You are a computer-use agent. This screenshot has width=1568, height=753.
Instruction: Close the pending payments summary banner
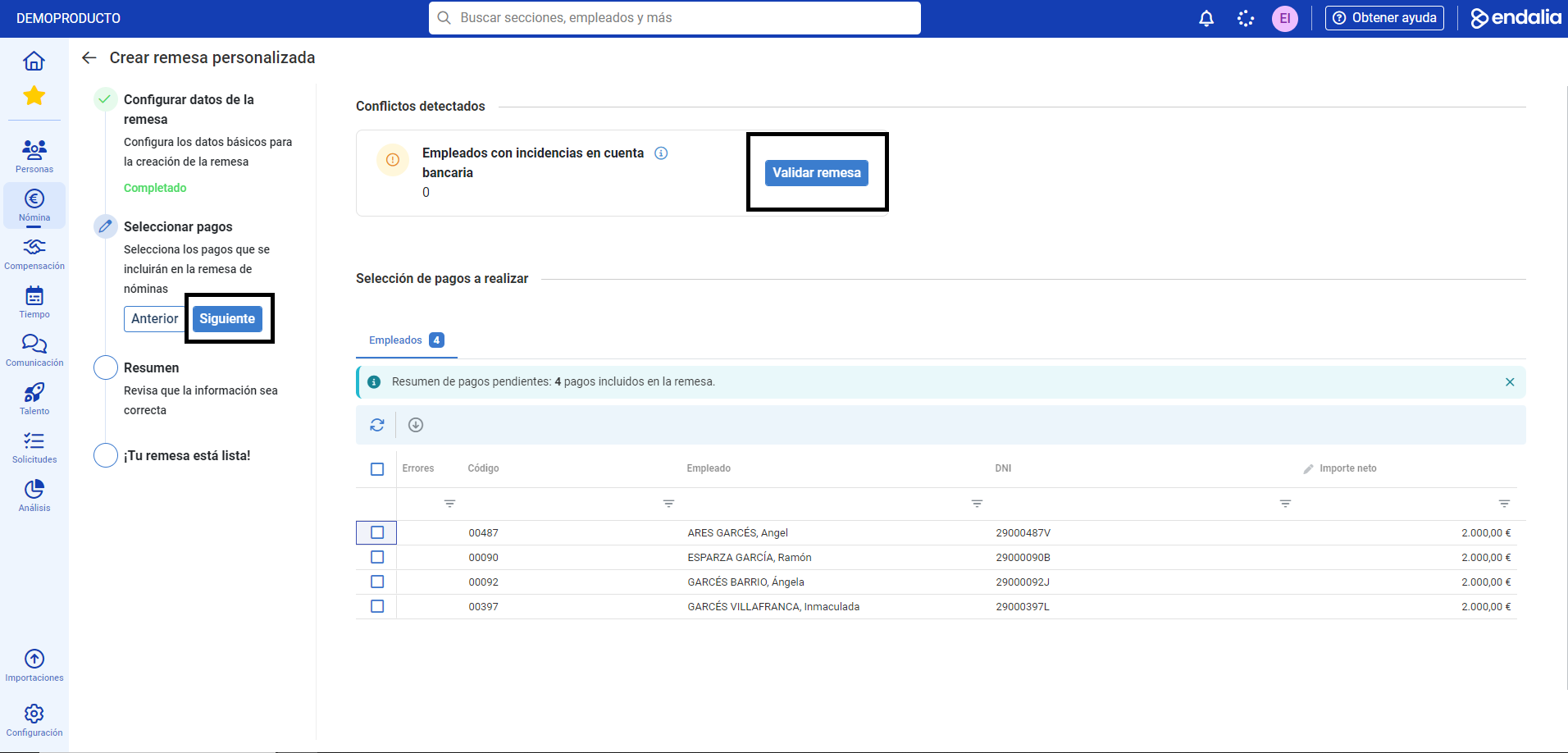tap(1510, 382)
